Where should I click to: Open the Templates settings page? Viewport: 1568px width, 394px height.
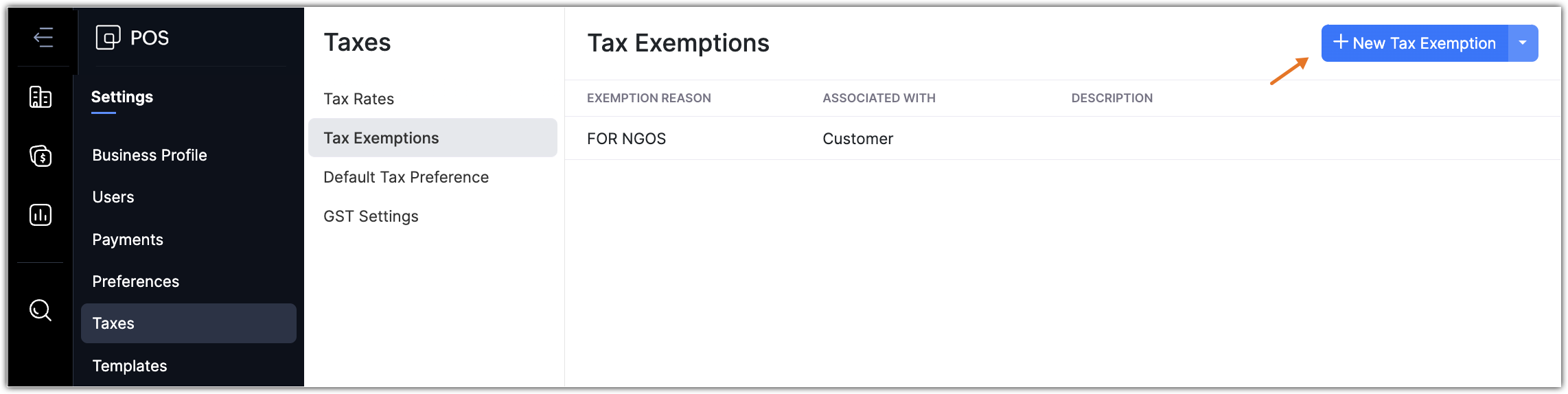pyautogui.click(x=130, y=366)
